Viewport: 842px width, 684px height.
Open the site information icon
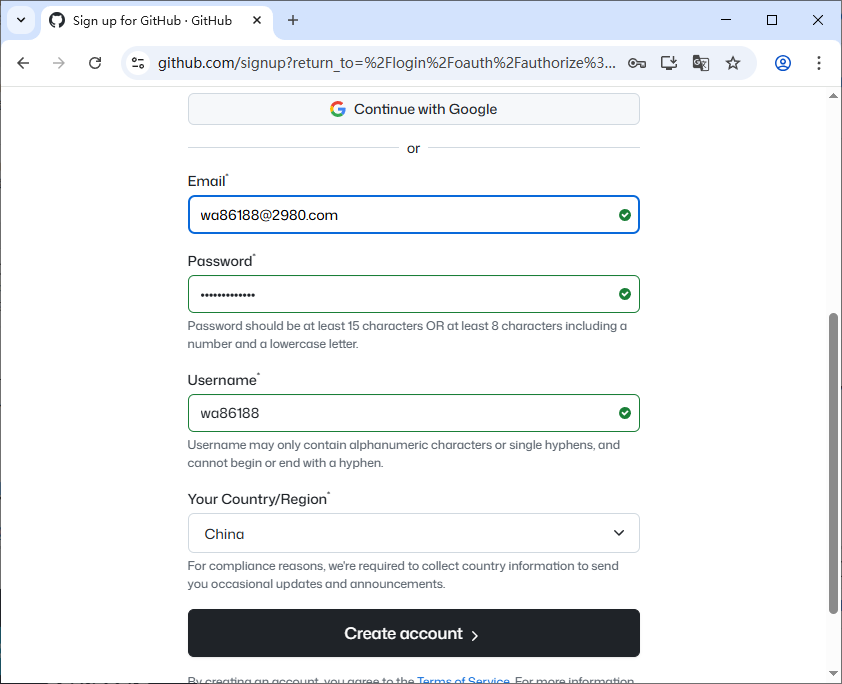point(139,63)
